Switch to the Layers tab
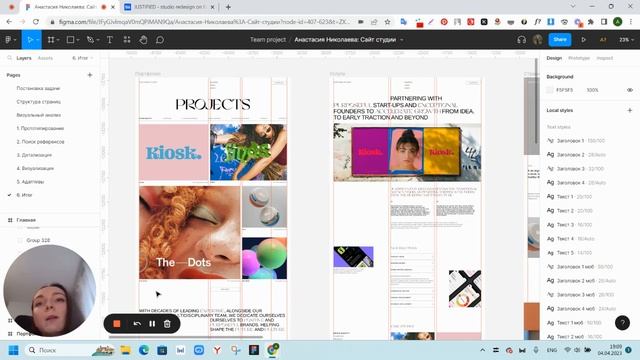640x360 pixels. 24,58
